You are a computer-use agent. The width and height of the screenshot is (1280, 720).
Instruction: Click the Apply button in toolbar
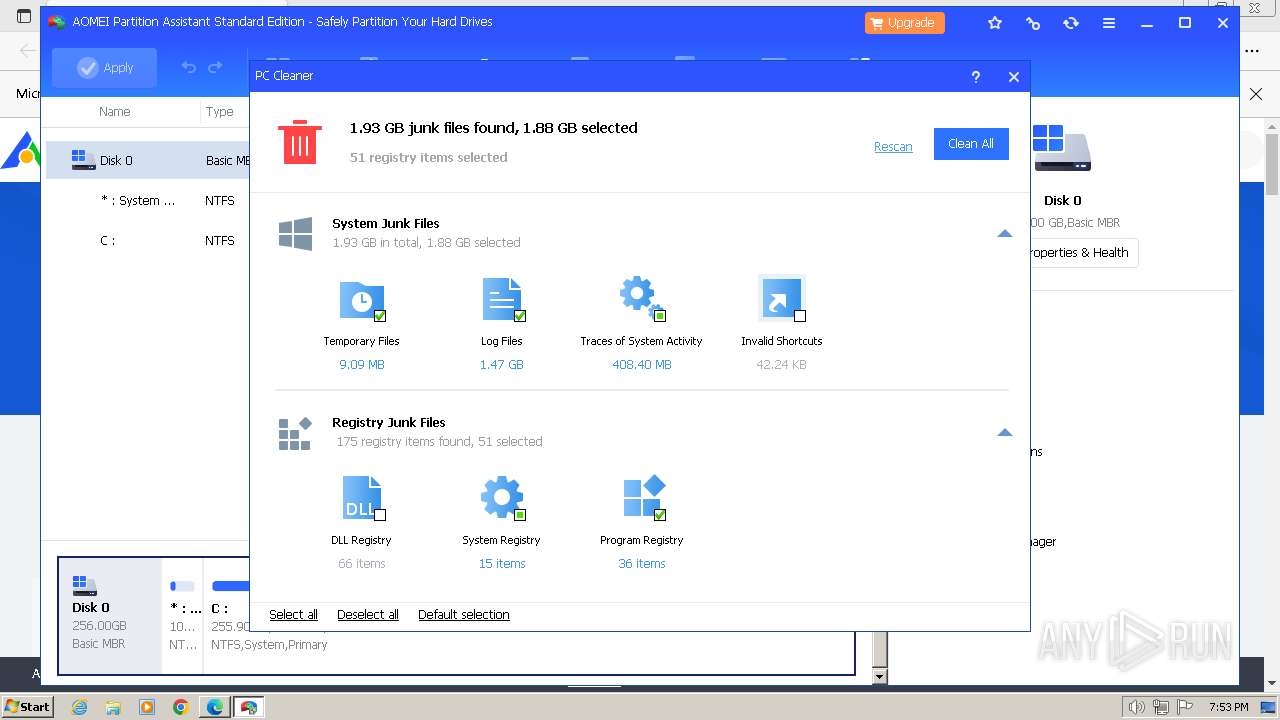tap(105, 68)
